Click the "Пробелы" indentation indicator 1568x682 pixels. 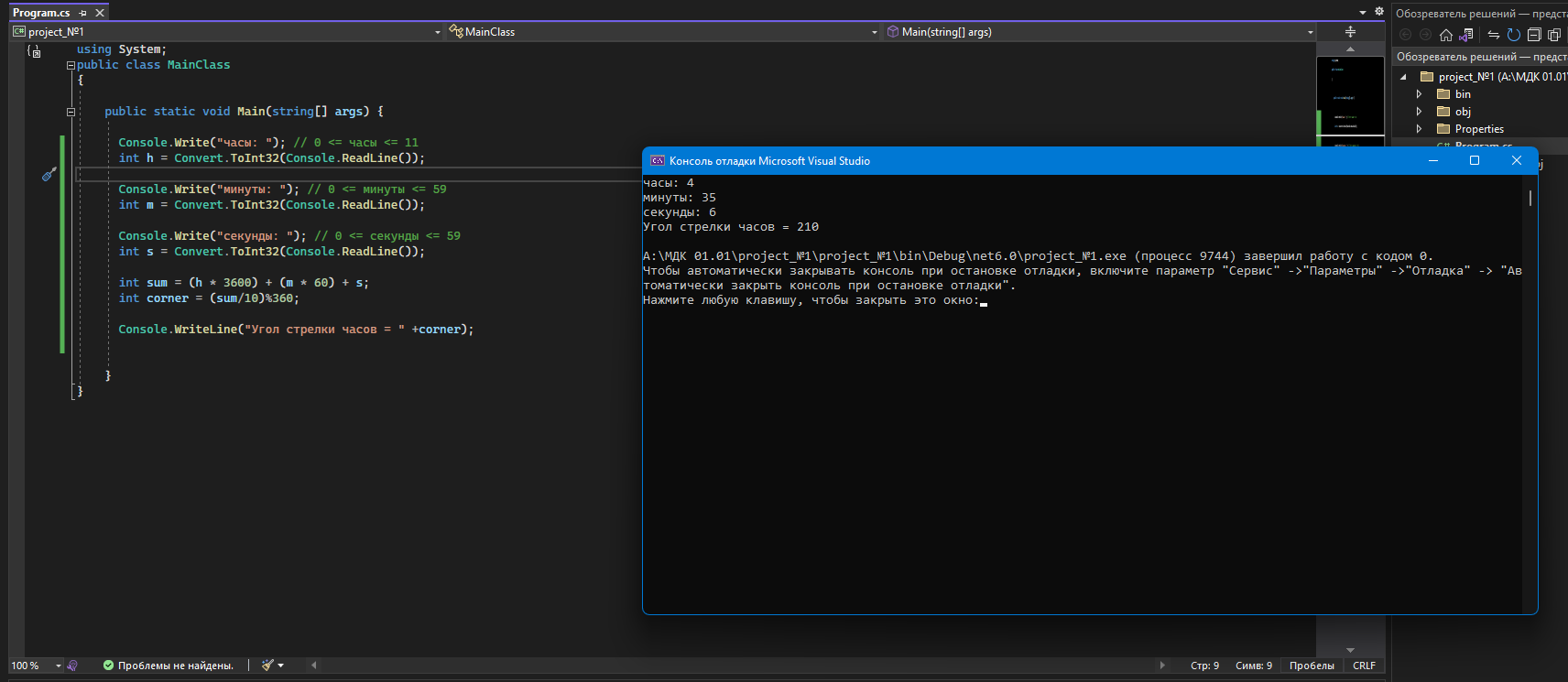(1312, 666)
